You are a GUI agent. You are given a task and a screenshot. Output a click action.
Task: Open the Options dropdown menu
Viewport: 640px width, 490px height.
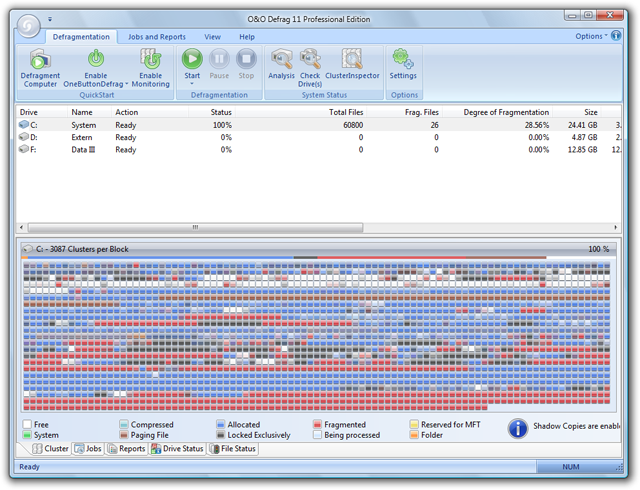[591, 36]
